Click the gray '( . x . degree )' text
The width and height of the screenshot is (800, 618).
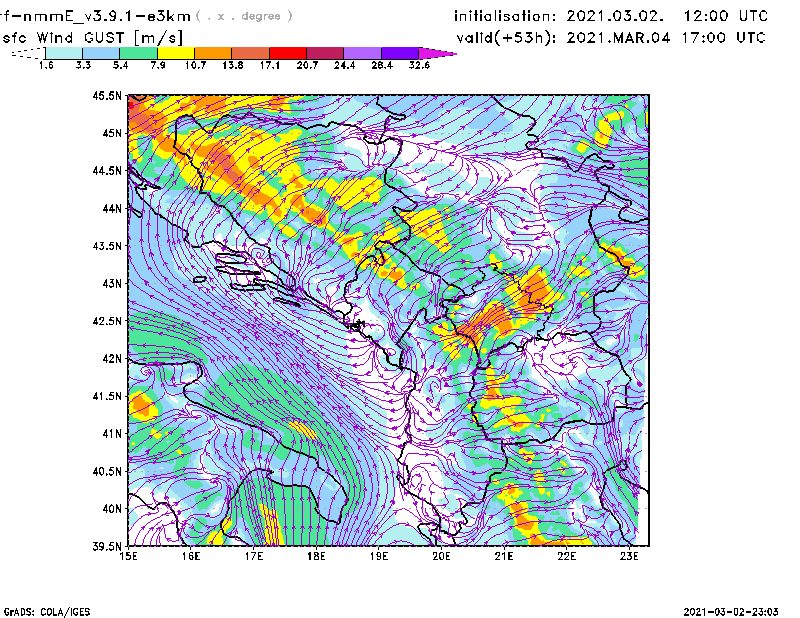[x=244, y=16]
